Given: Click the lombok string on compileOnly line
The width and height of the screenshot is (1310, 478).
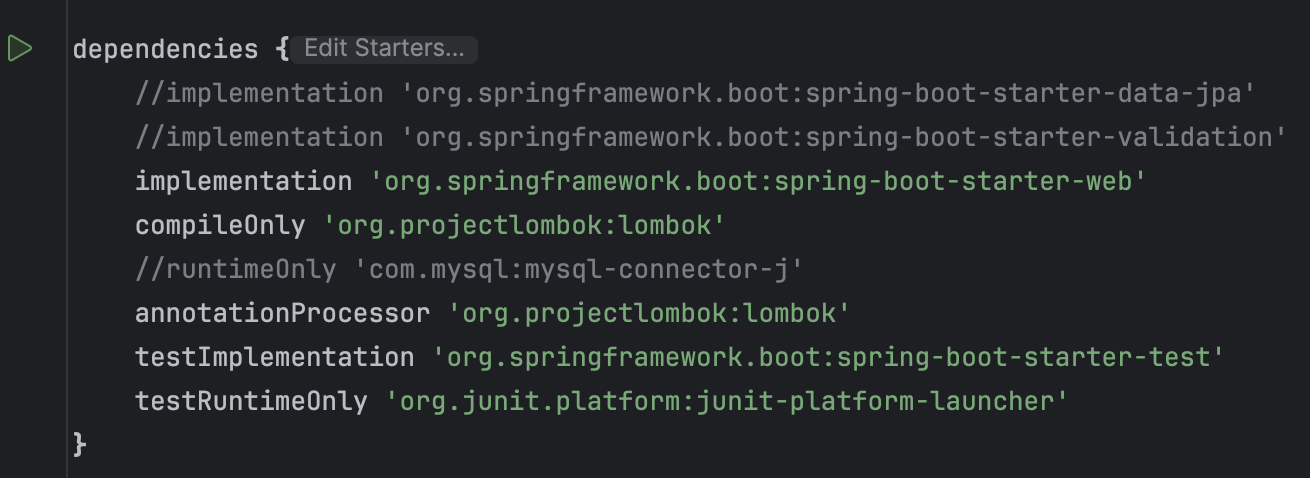Looking at the screenshot, I should [524, 225].
